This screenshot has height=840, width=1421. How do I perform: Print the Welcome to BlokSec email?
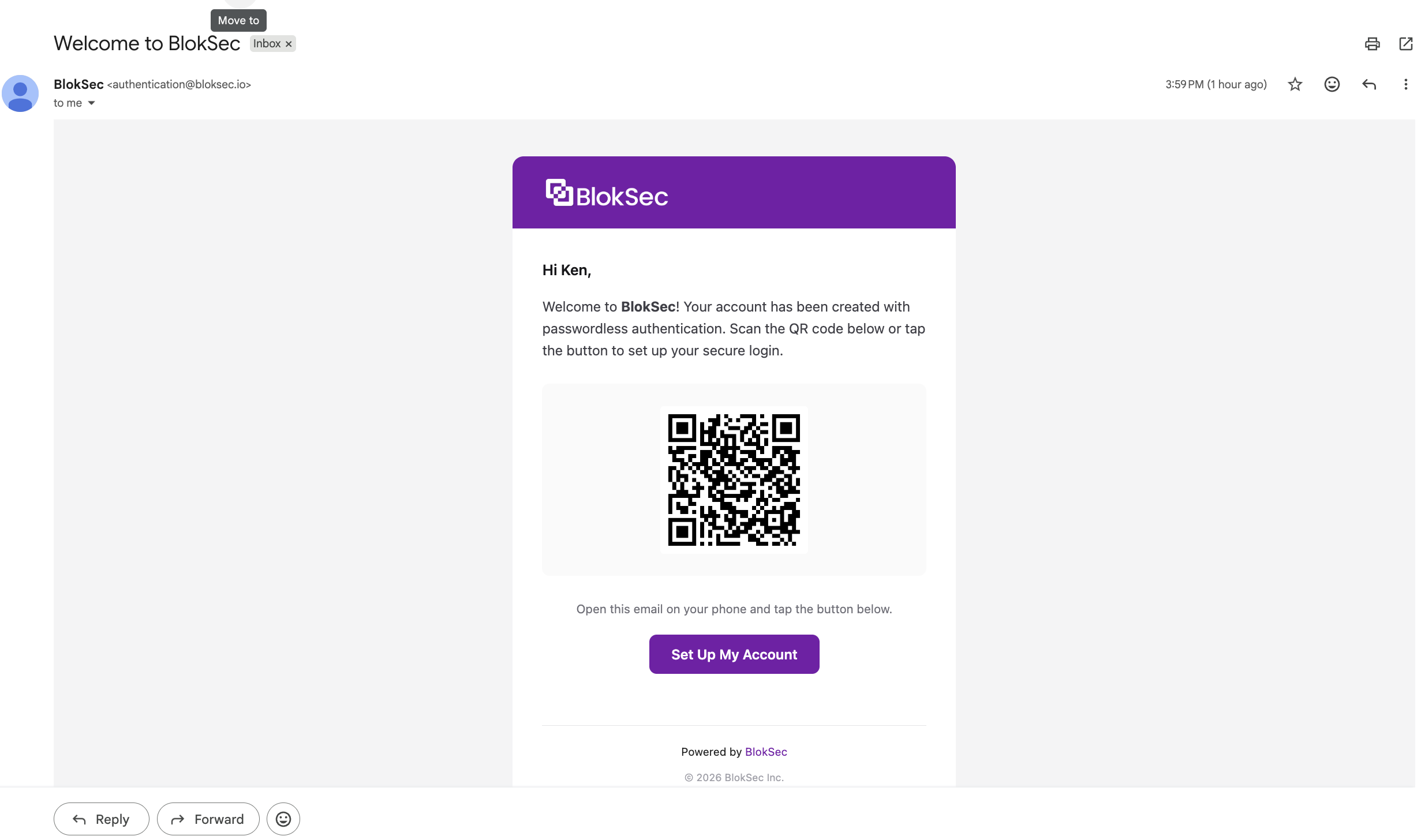point(1373,43)
